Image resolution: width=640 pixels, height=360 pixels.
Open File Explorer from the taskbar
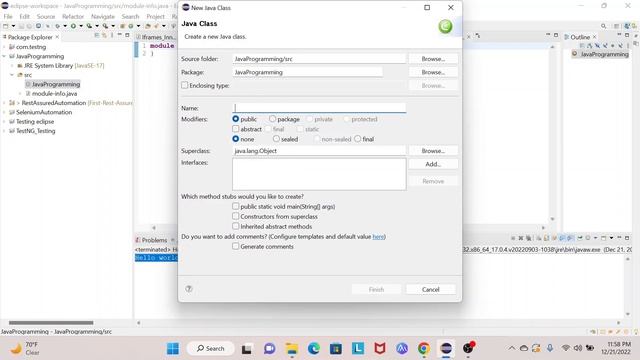point(291,349)
